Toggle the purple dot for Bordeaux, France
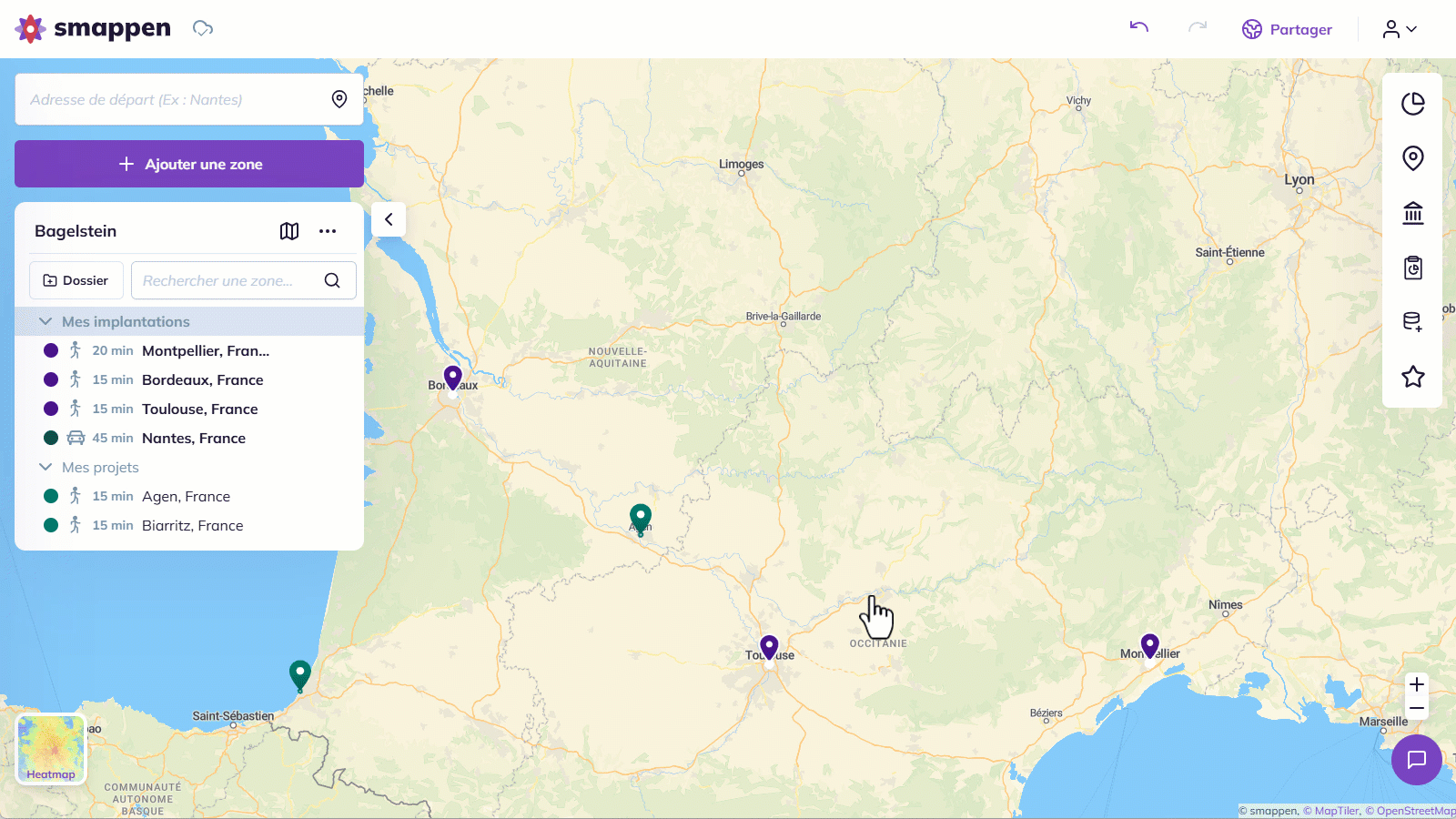The height and width of the screenshot is (819, 1456). point(51,379)
